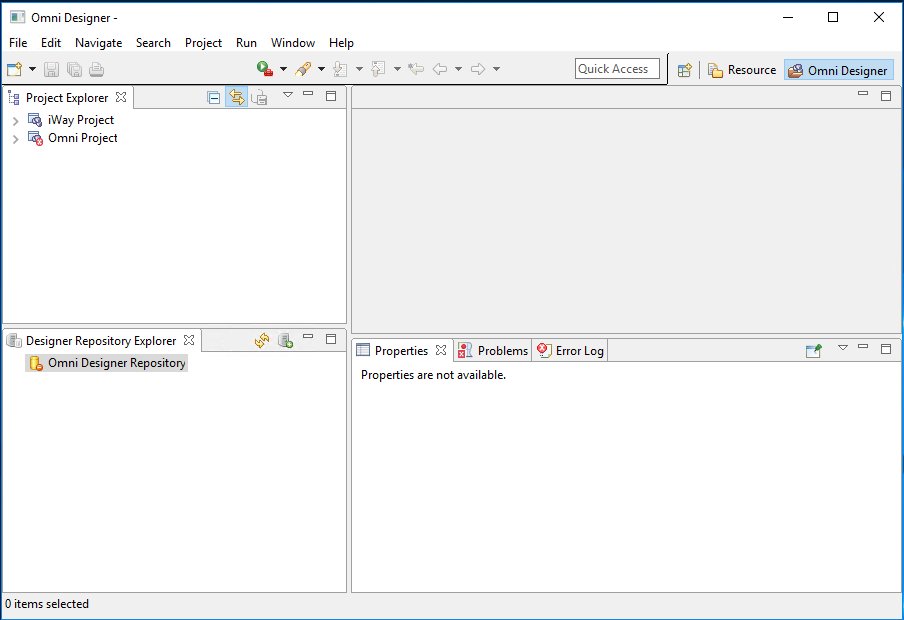Maximize the Designer Repository Explorer panel
Viewport: 904px width, 620px height.
point(331,339)
